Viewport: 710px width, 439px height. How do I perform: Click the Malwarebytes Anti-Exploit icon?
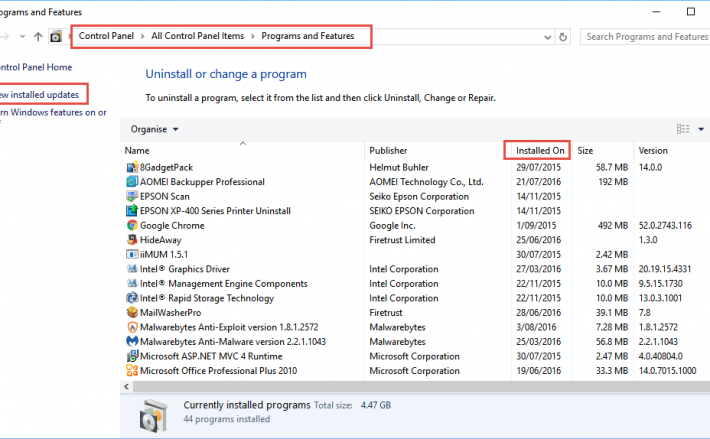[132, 327]
